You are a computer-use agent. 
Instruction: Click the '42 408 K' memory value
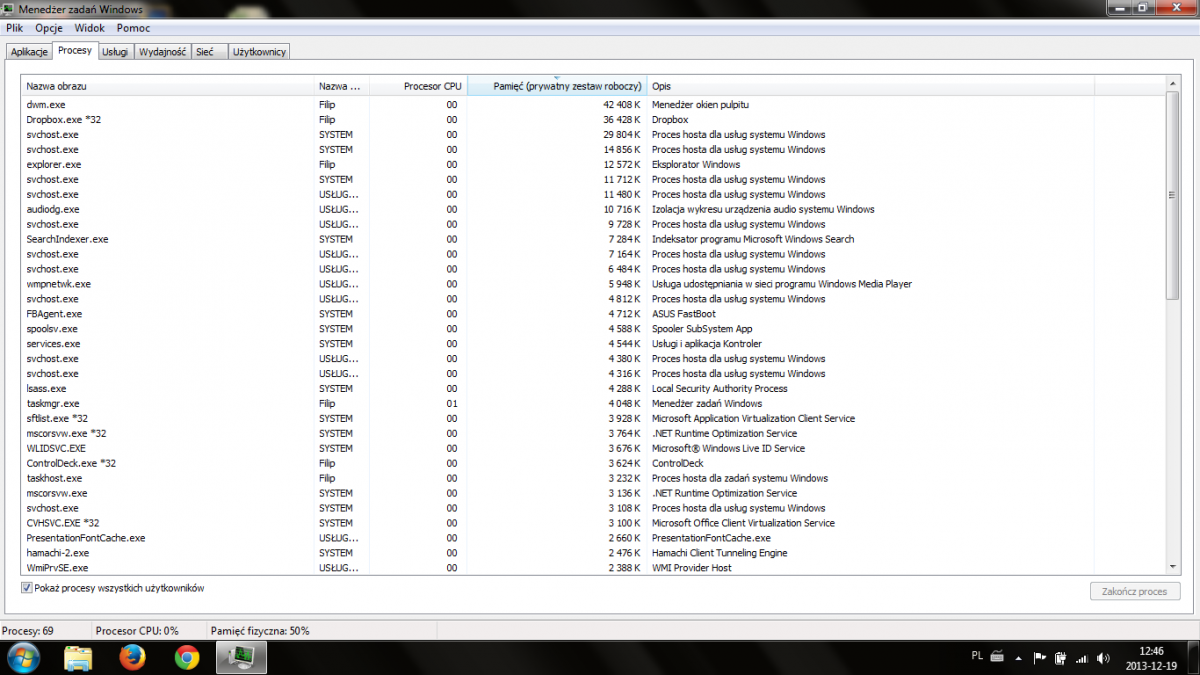tap(621, 104)
